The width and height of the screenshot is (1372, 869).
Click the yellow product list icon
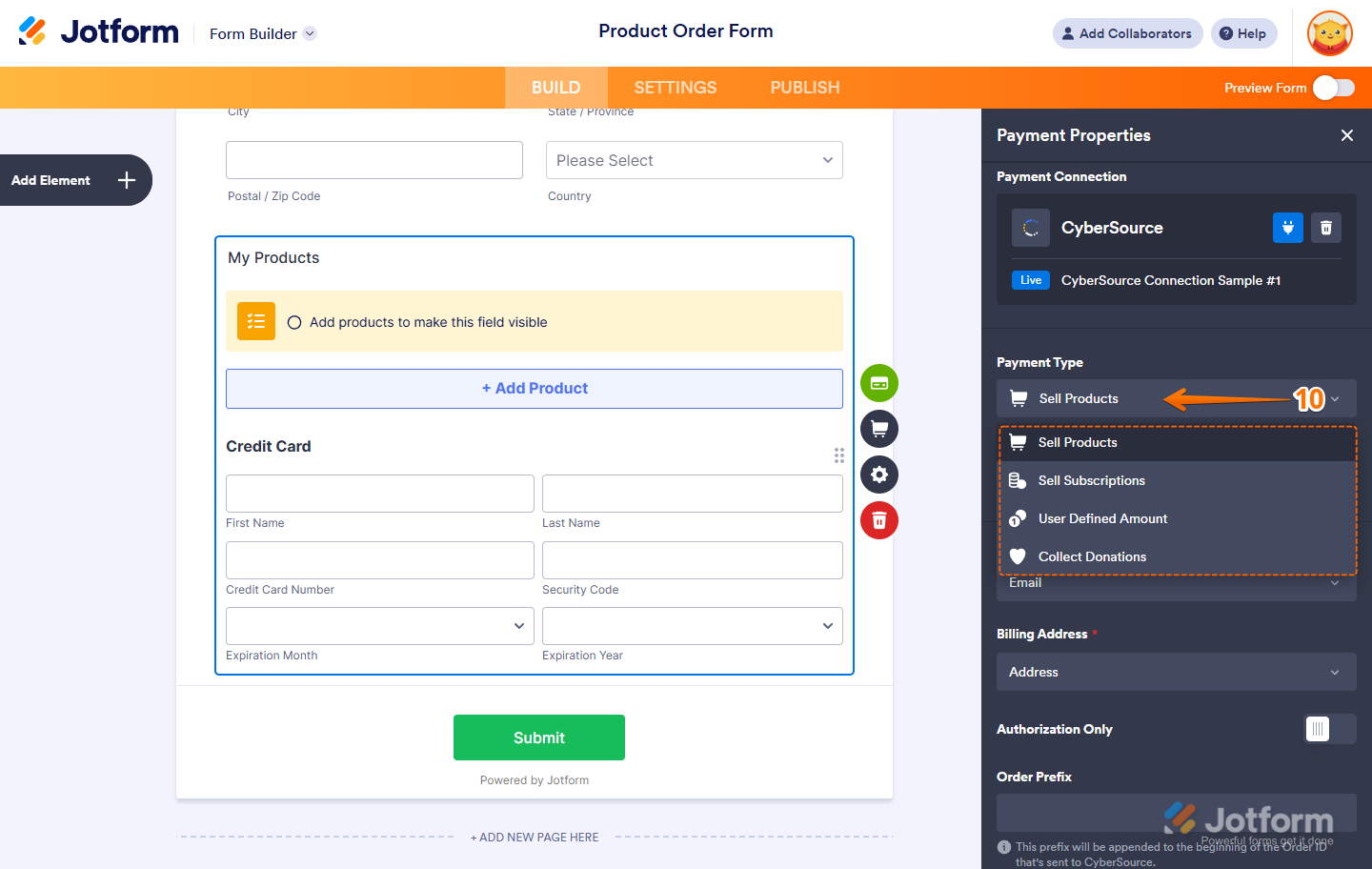[x=256, y=321]
